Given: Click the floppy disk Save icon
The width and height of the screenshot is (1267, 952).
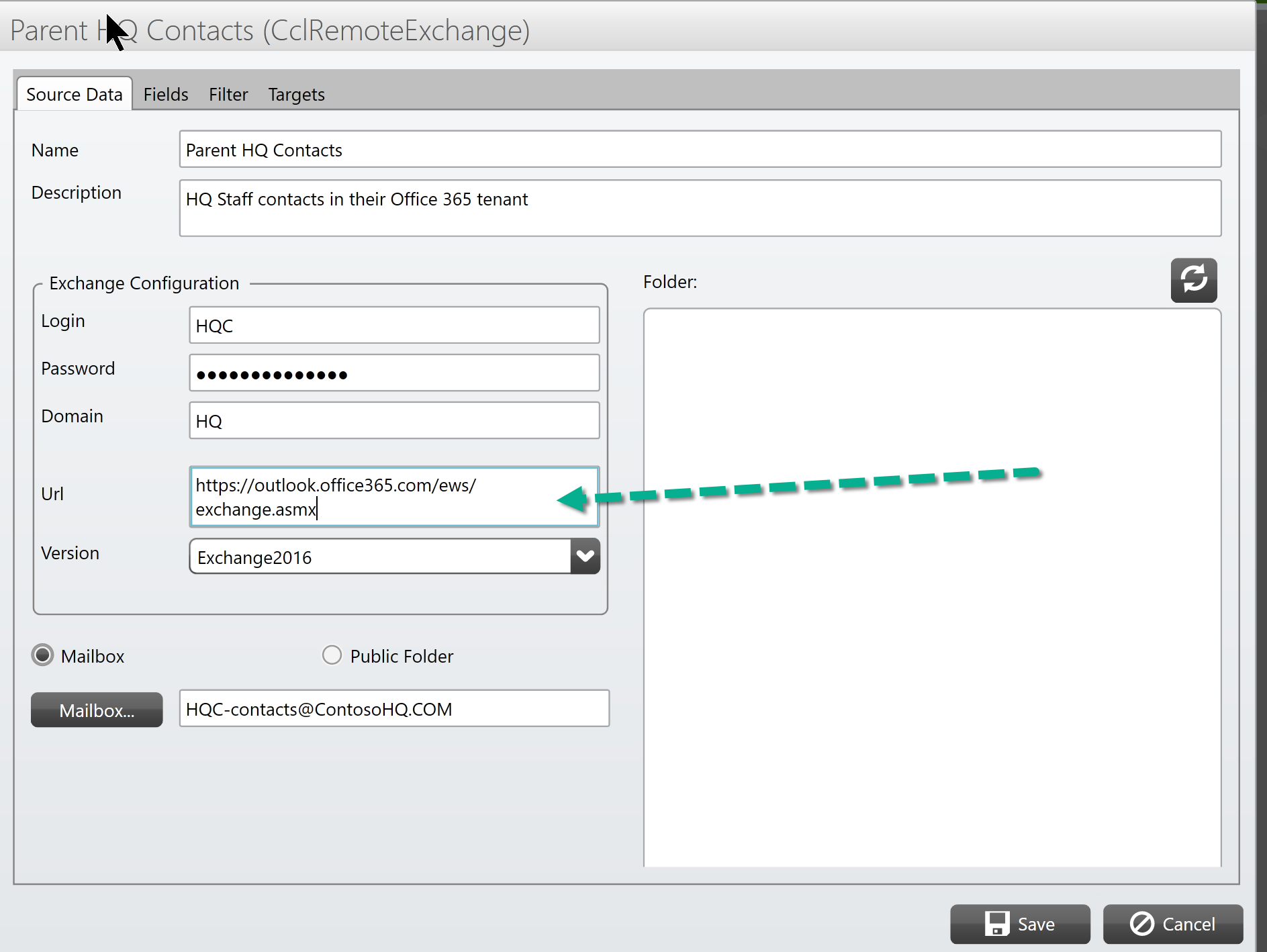Looking at the screenshot, I should pyautogui.click(x=996, y=924).
